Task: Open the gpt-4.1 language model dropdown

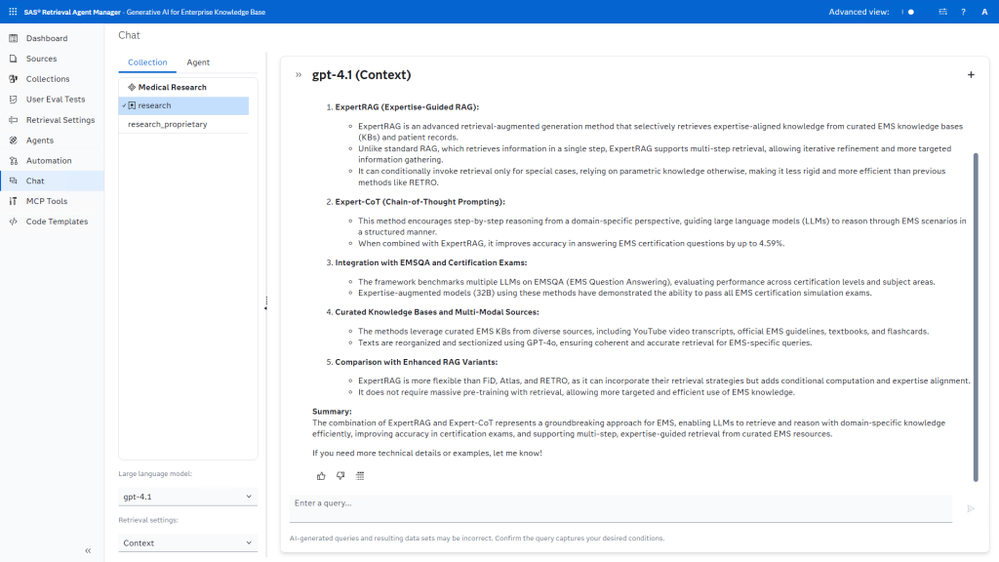Action: [x=187, y=496]
